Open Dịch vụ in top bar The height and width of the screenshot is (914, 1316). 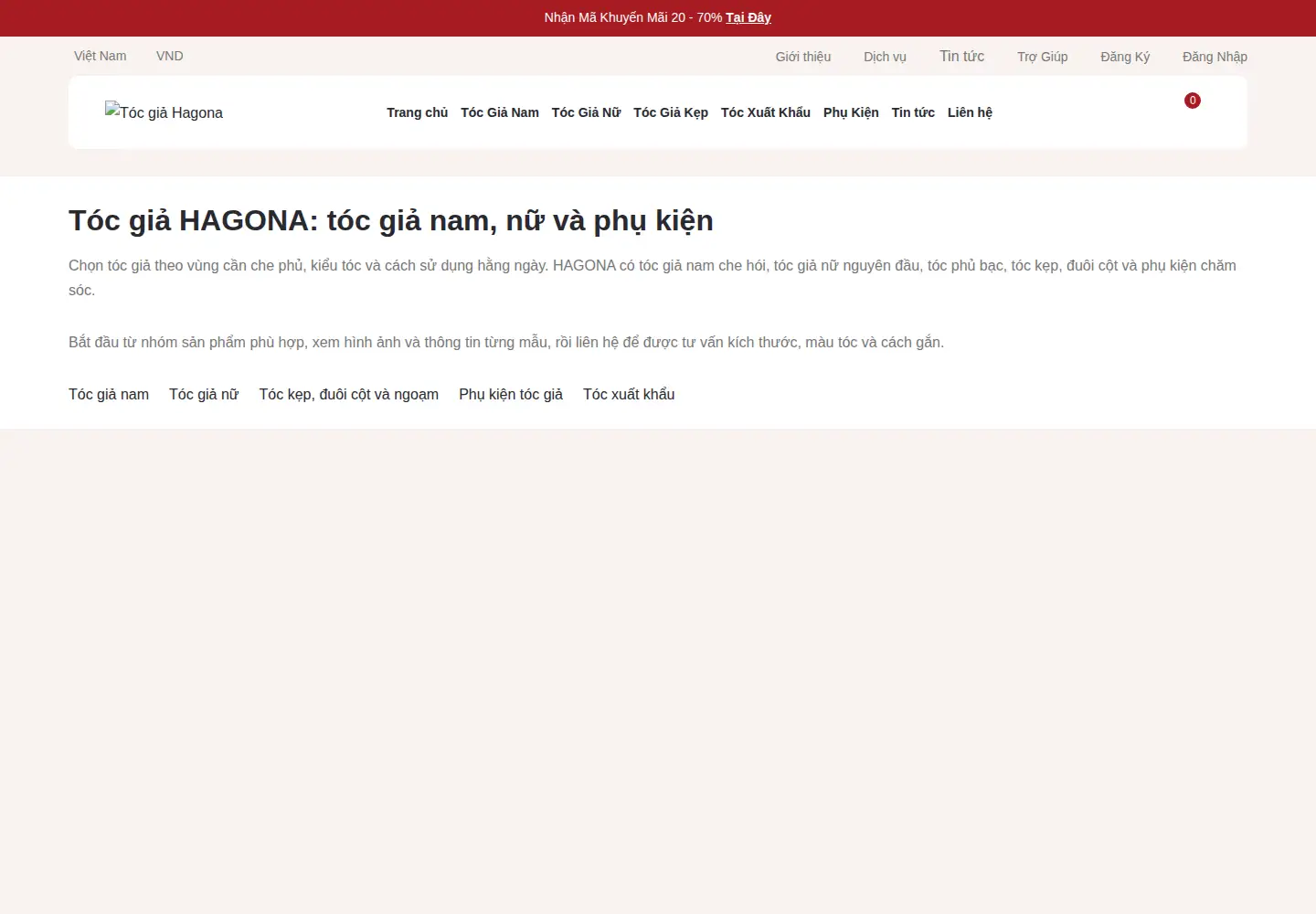885,57
